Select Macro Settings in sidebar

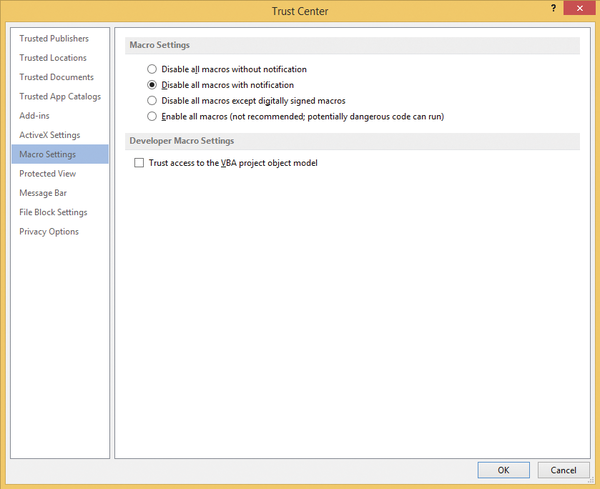point(60,154)
